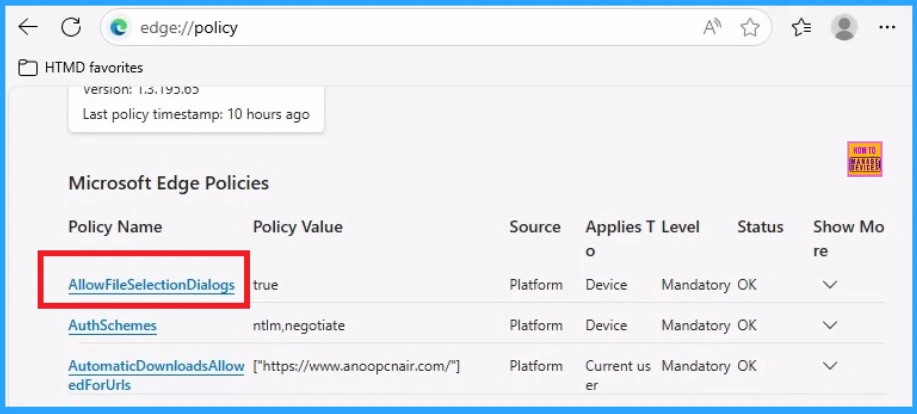Image resolution: width=917 pixels, height=414 pixels.
Task: Open Read Aloud from address bar
Action: (712, 27)
